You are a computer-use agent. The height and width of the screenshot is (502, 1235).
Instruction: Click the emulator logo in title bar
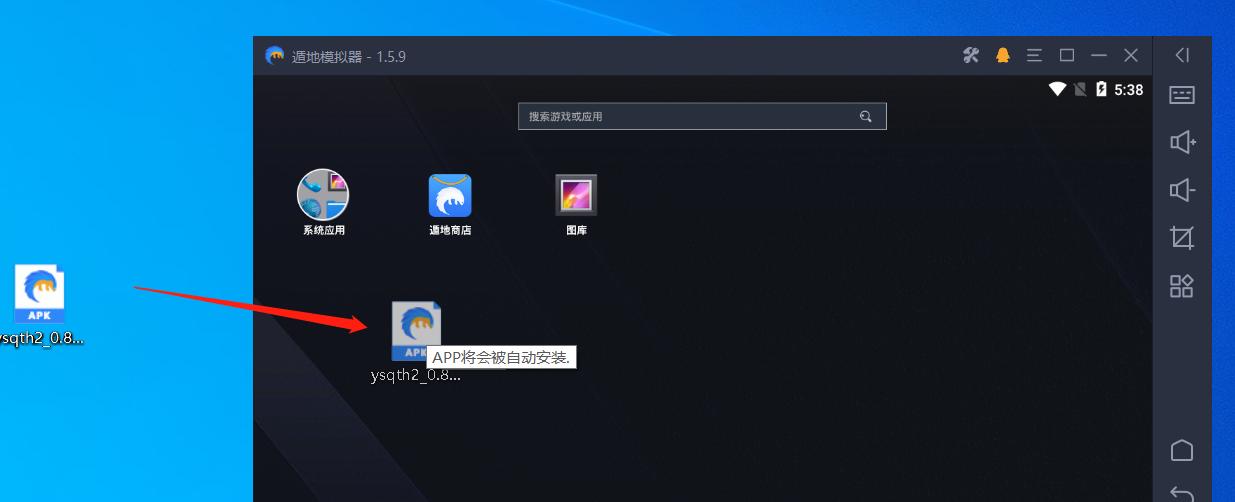pyautogui.click(x=274, y=55)
